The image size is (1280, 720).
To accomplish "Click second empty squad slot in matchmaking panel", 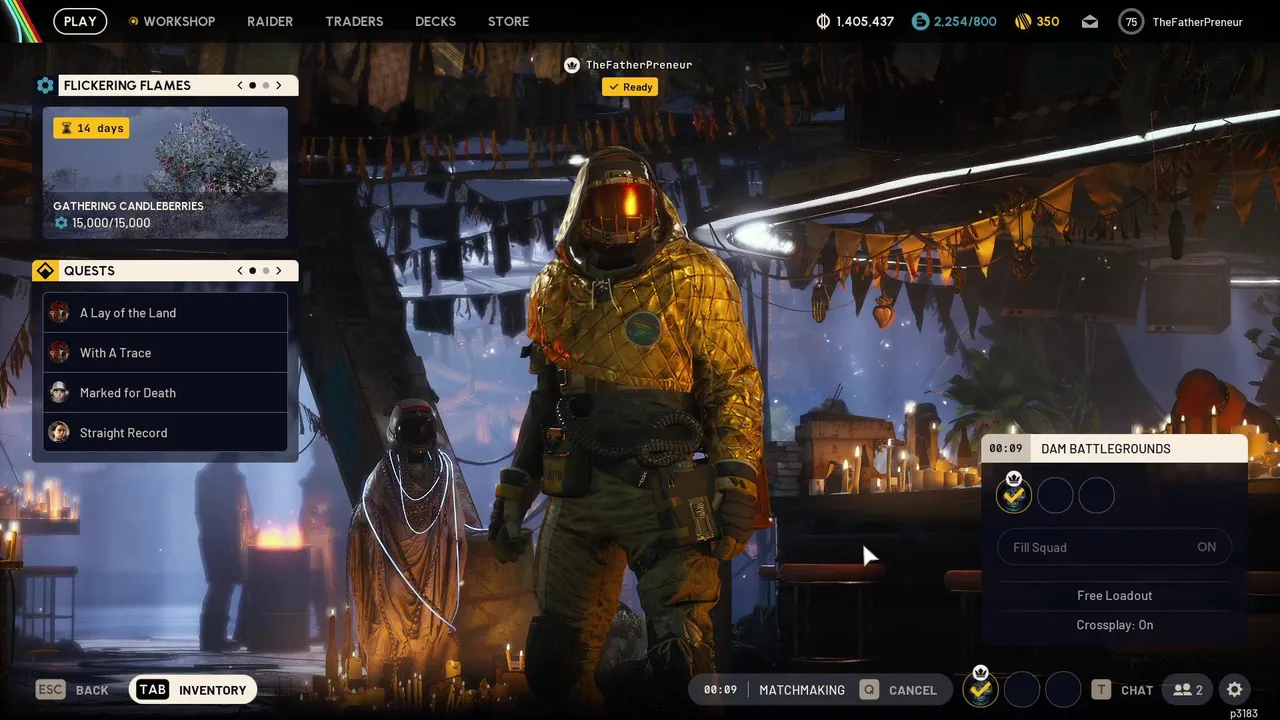I will (1055, 495).
